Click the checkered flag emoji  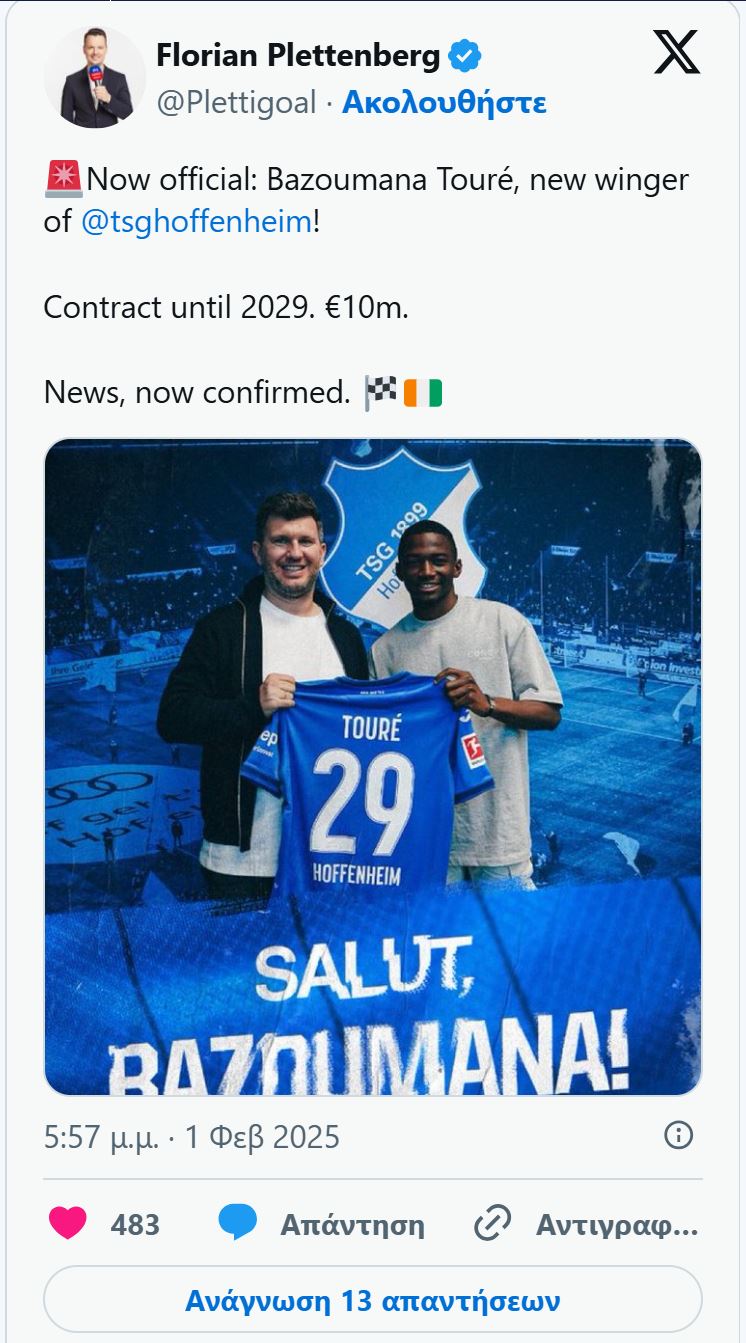click(x=381, y=392)
